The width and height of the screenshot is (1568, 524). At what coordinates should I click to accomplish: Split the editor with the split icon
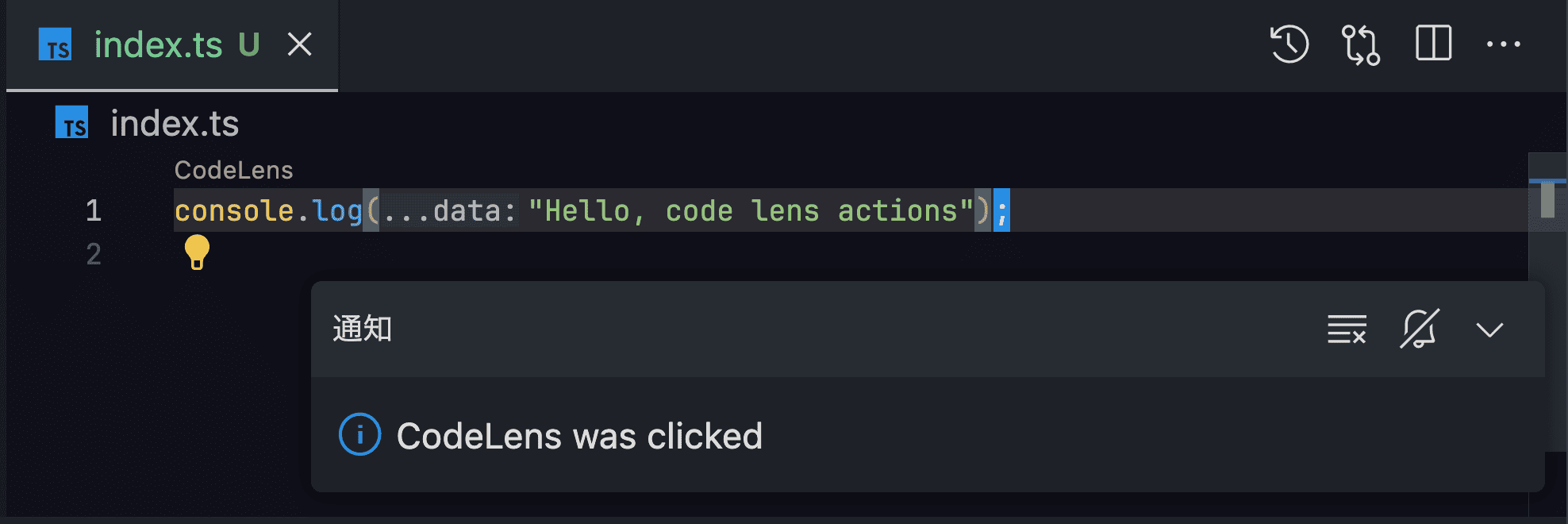point(1433,44)
